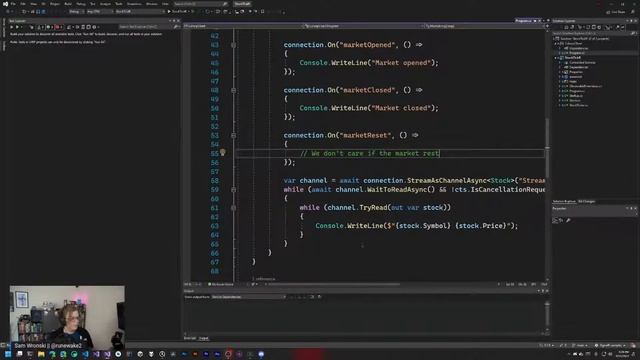640x360 pixels.
Task: Collapse the first project node in Solution Explorer
Action: 556,43
